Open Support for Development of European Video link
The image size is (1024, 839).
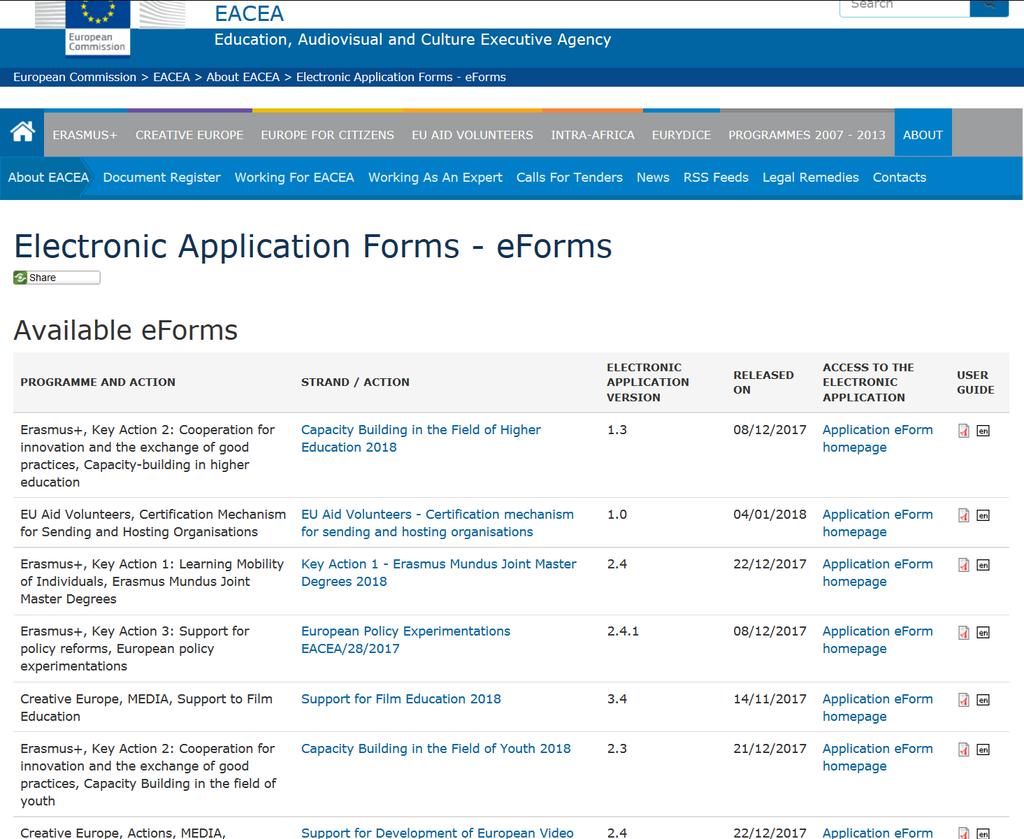(437, 832)
